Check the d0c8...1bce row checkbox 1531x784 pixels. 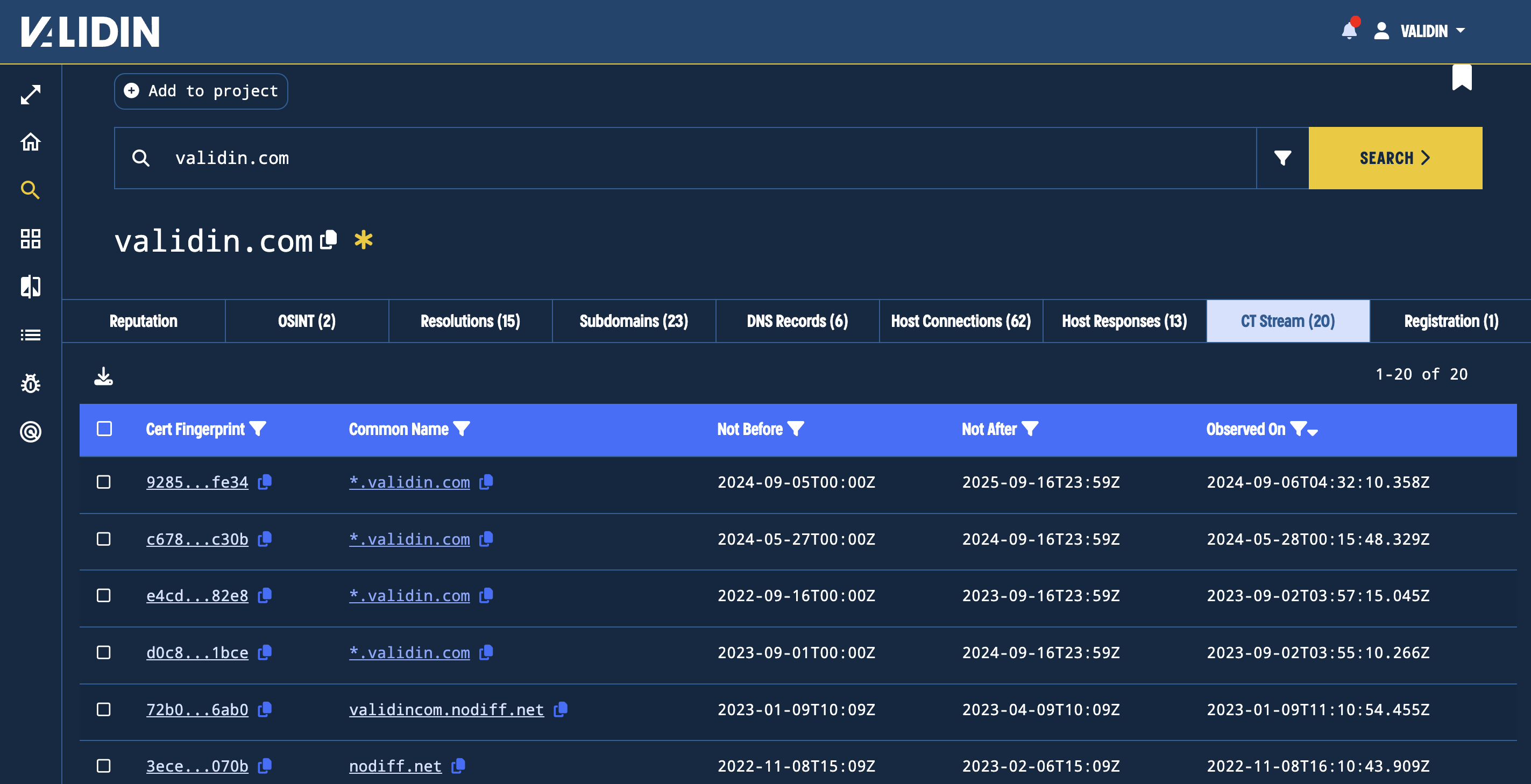(x=104, y=652)
